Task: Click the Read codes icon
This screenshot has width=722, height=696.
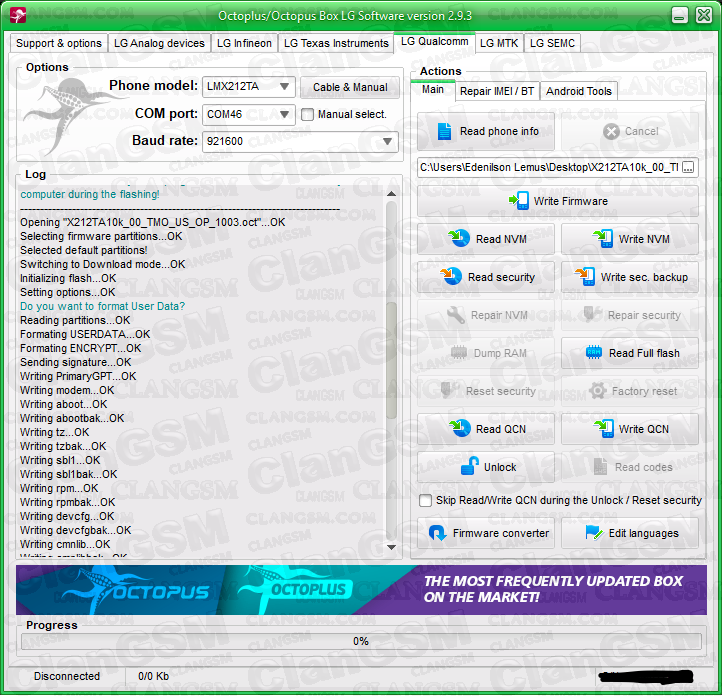Action: coord(600,467)
